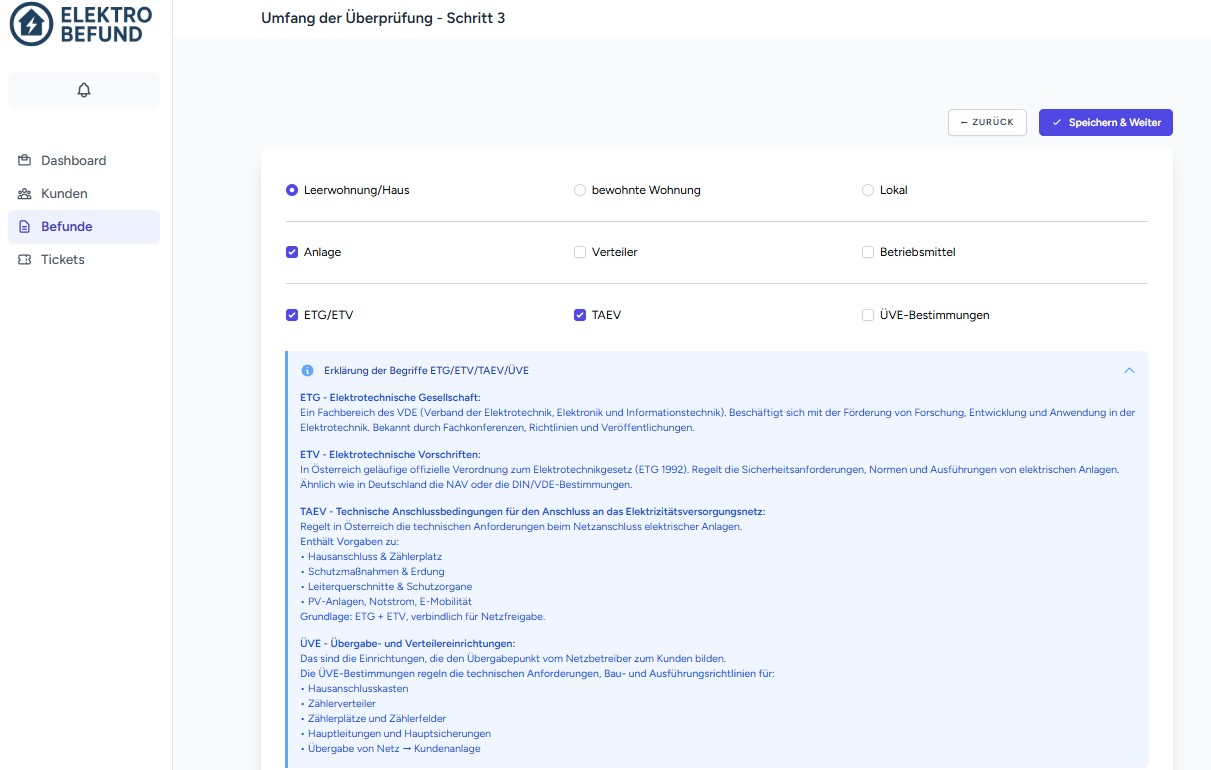Click the Kunden people icon
1211x770 pixels.
25,193
